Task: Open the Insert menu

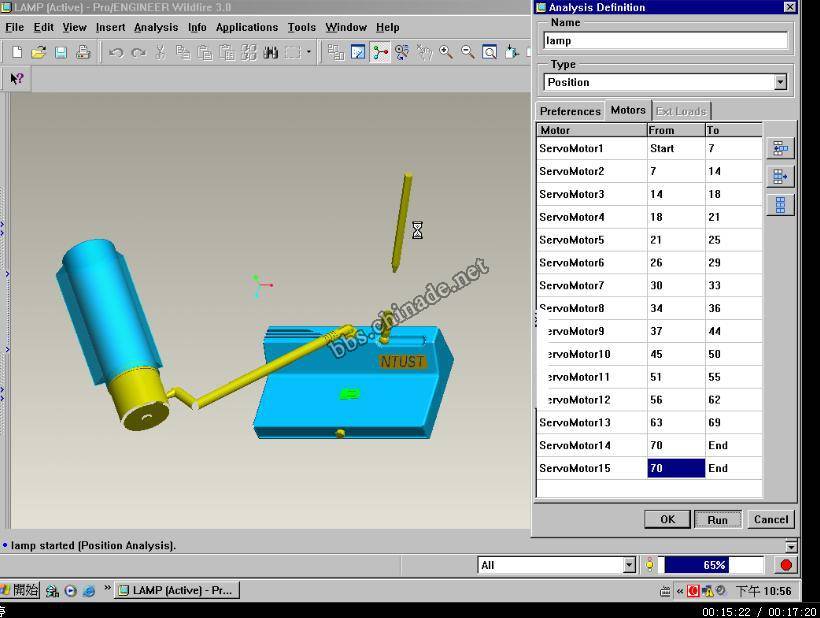Action: (x=110, y=27)
